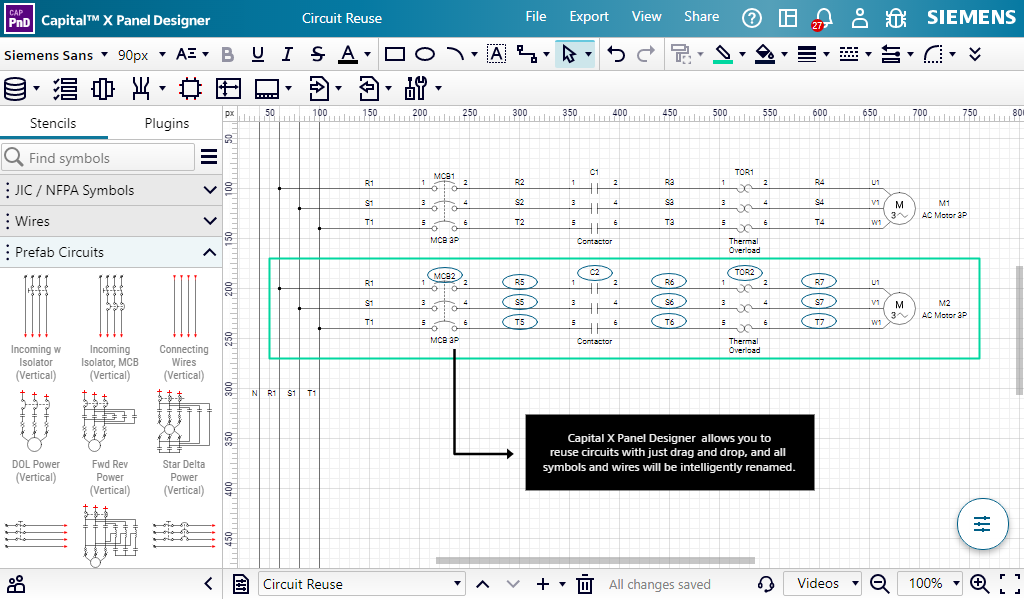Click the chip component icon
Screen dimensions: 1025x601
(x=190, y=88)
